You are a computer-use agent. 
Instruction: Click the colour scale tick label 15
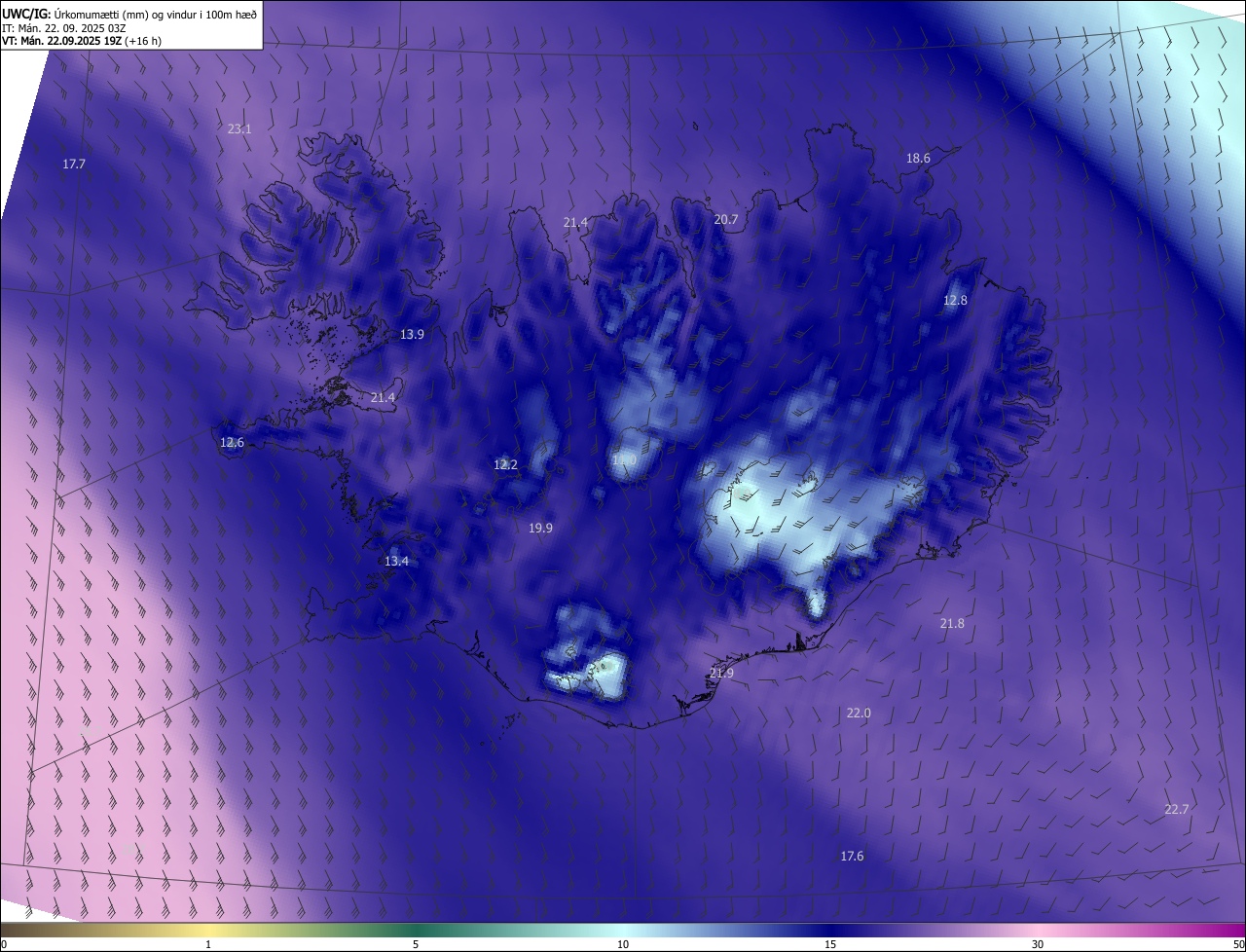coord(830,945)
